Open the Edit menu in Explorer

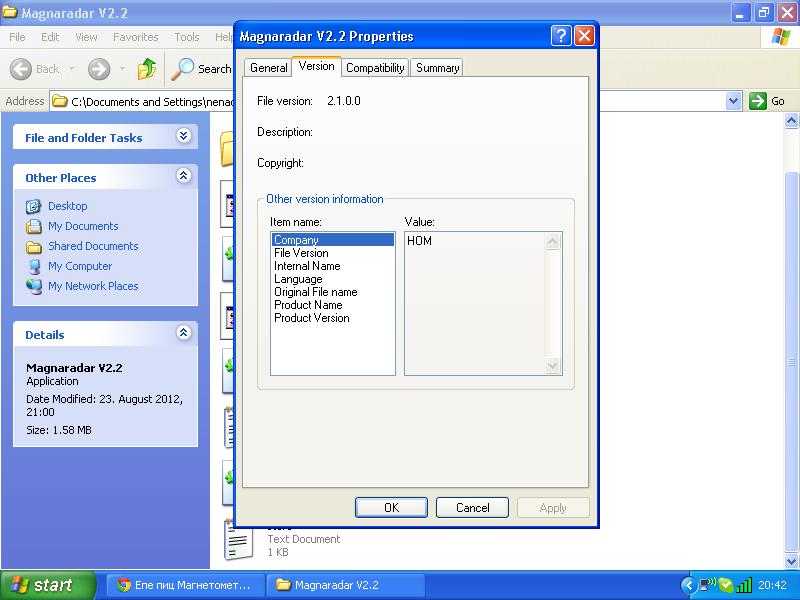(50, 37)
